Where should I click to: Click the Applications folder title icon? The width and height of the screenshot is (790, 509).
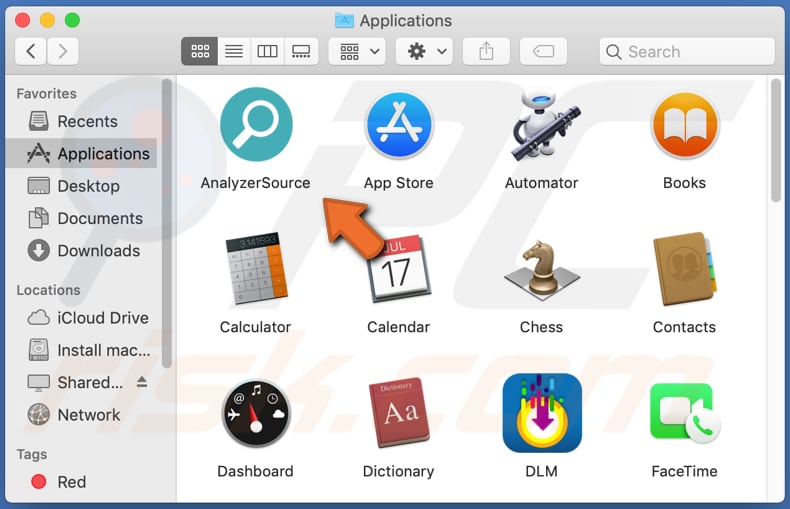coord(345,20)
